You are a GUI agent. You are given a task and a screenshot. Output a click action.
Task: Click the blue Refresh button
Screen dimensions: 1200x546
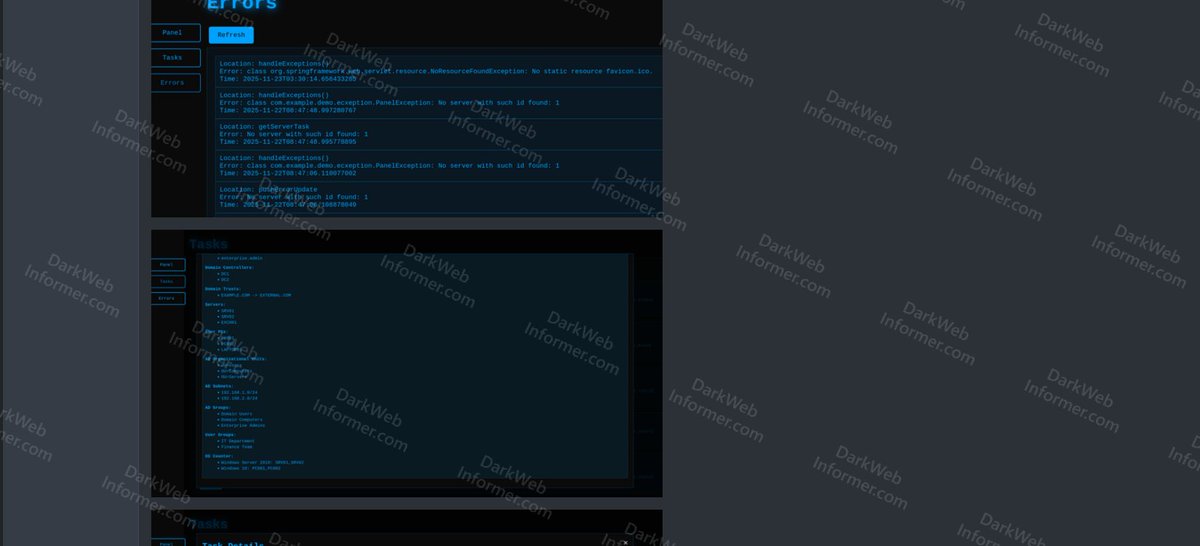(231, 35)
